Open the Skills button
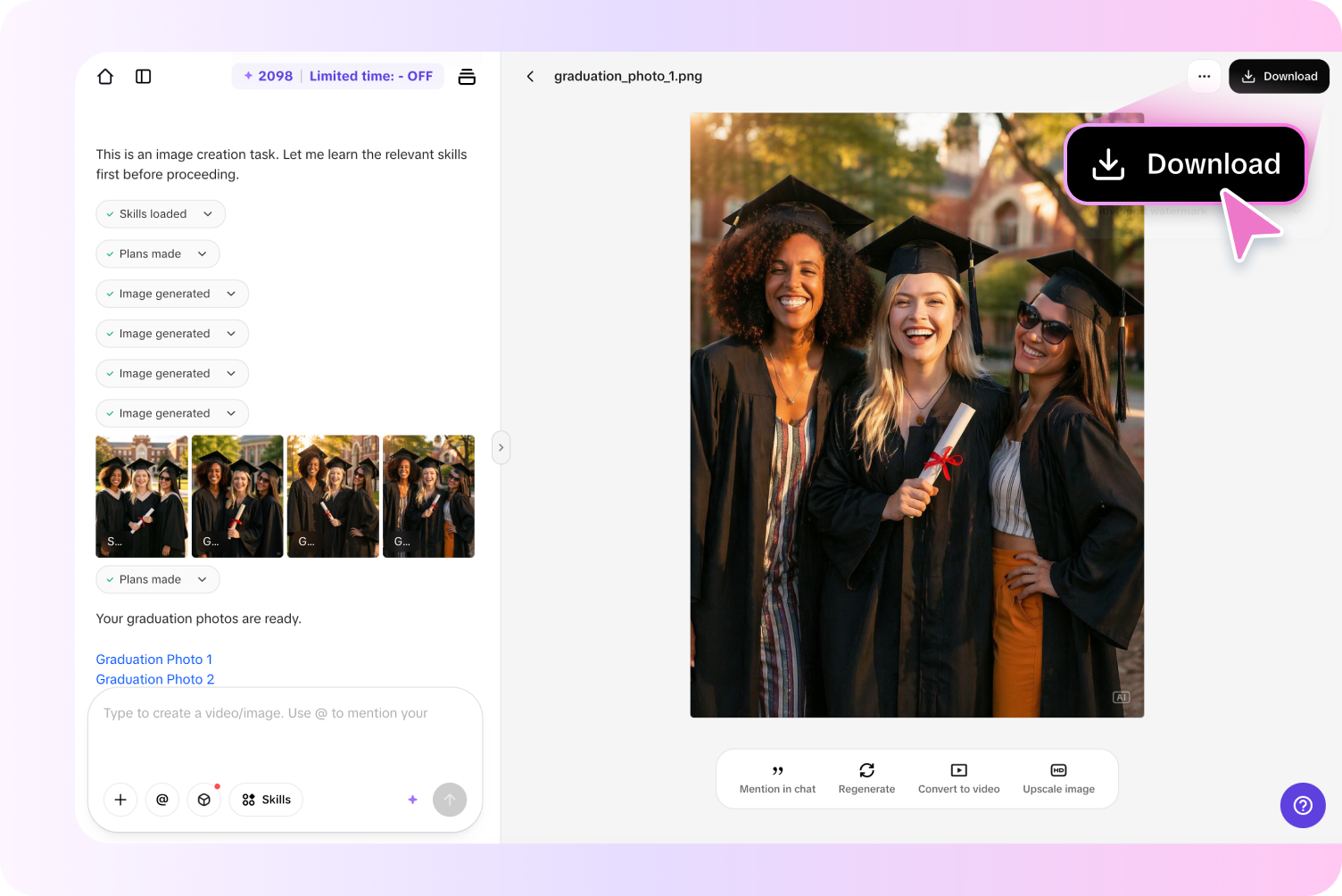The width and height of the screenshot is (1342, 896). point(266,800)
